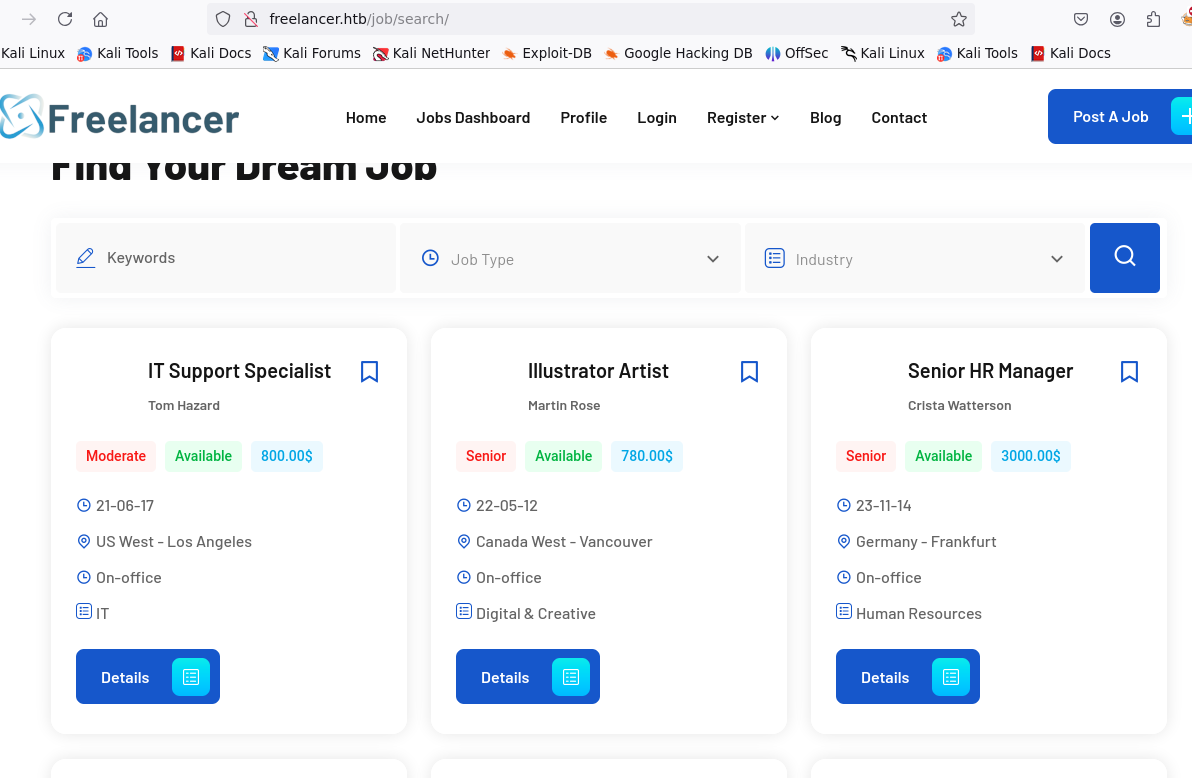The width and height of the screenshot is (1192, 778).
Task: Click the date 23-11-14
Action: pos(883,506)
